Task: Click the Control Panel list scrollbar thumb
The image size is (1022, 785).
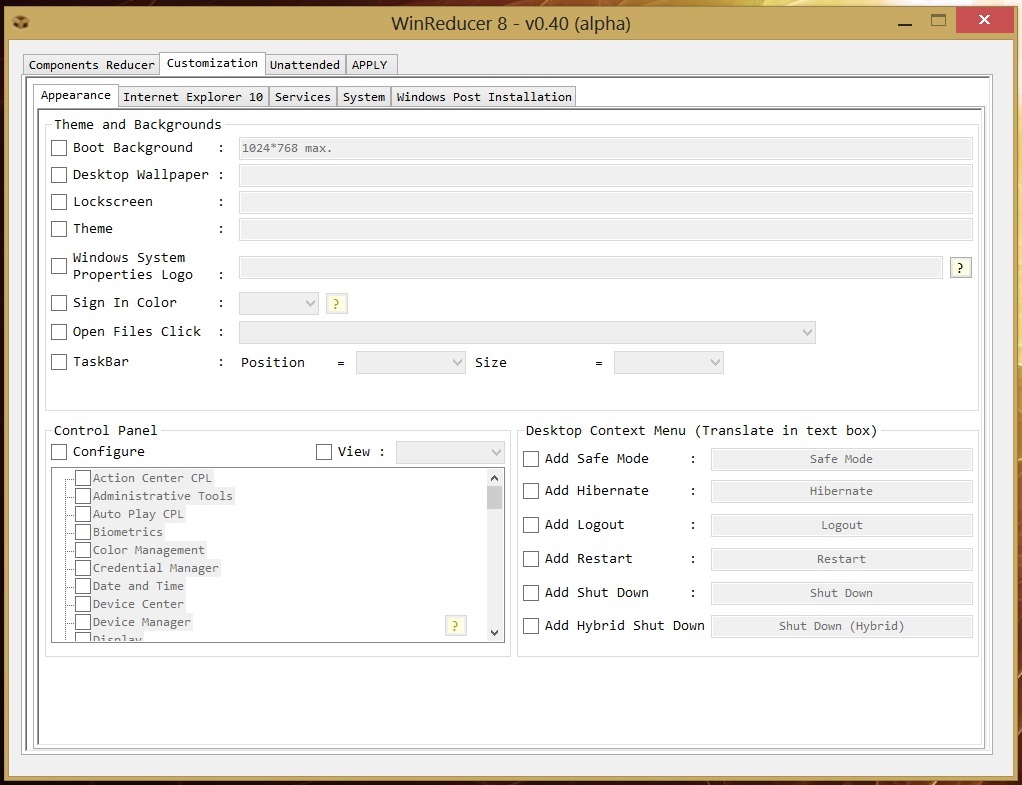Action: point(495,497)
